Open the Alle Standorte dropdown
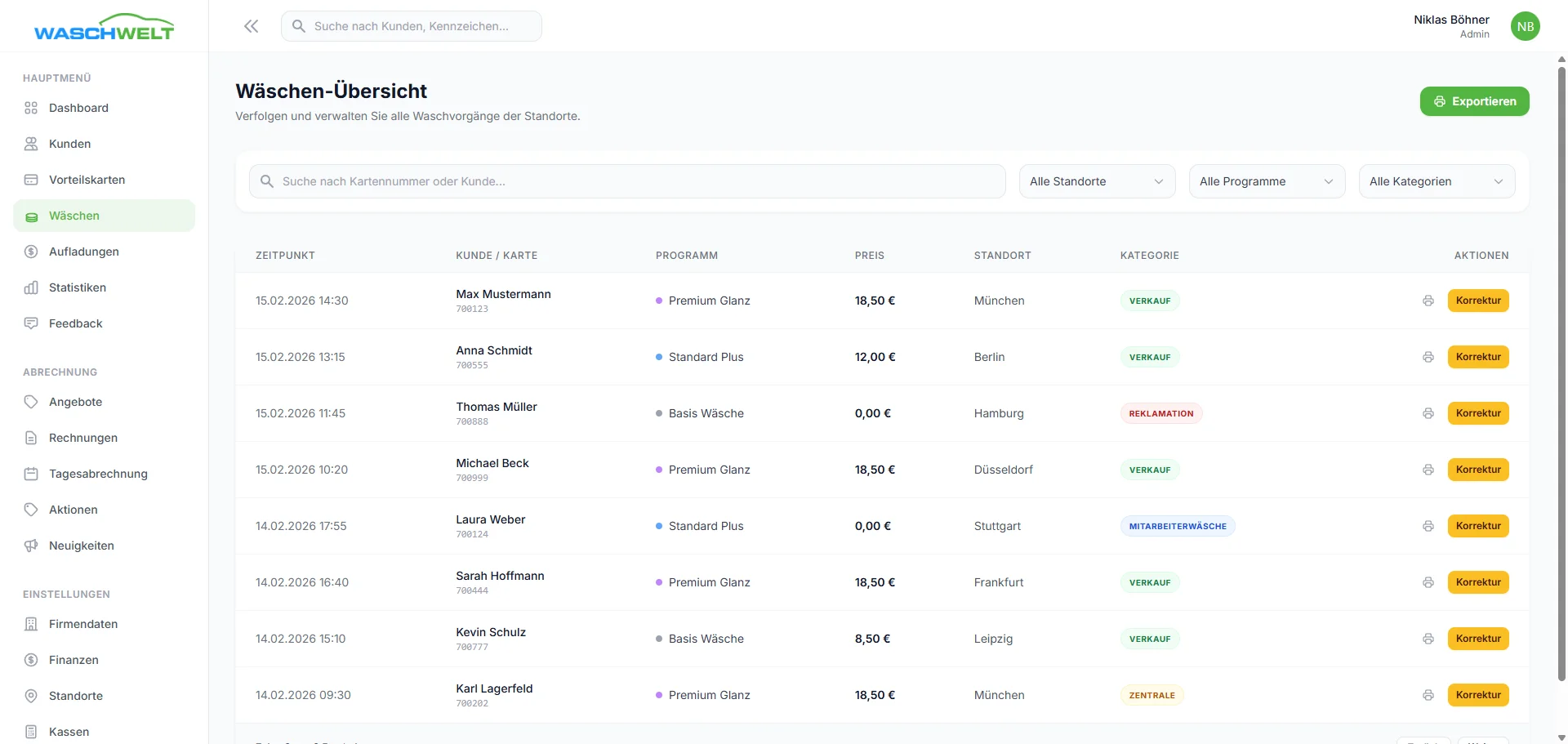 tap(1097, 181)
